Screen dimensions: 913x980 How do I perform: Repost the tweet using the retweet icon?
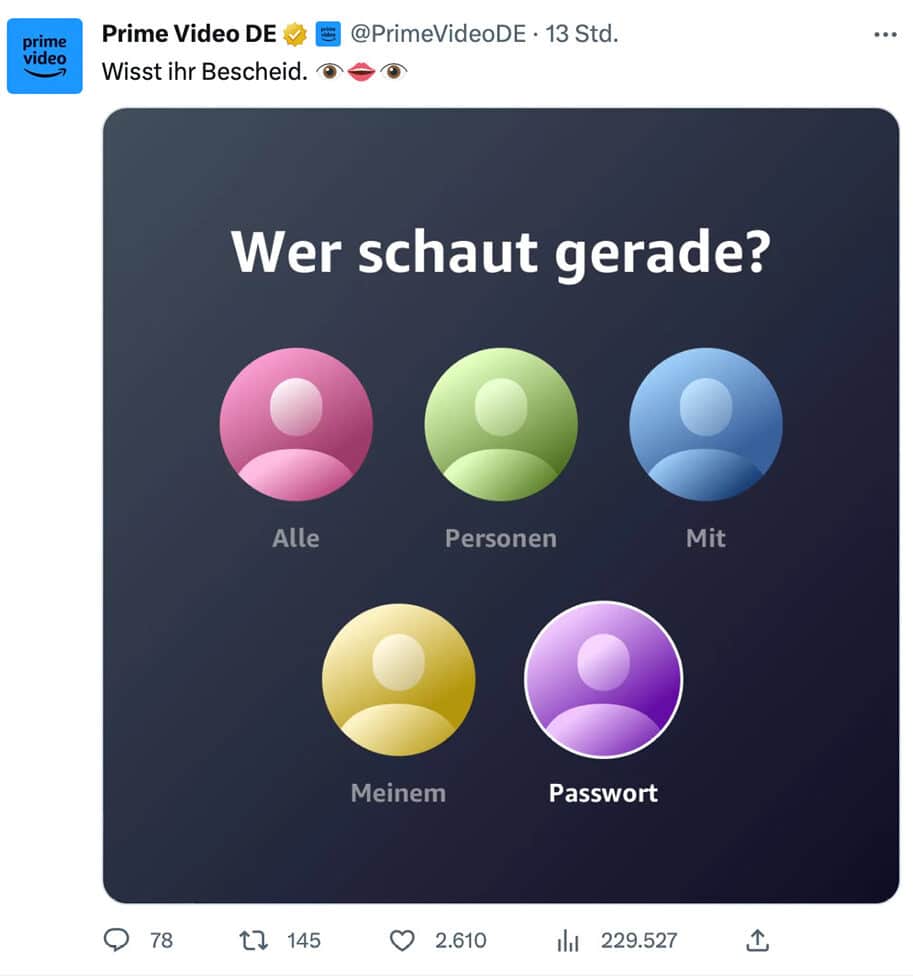pos(253,940)
